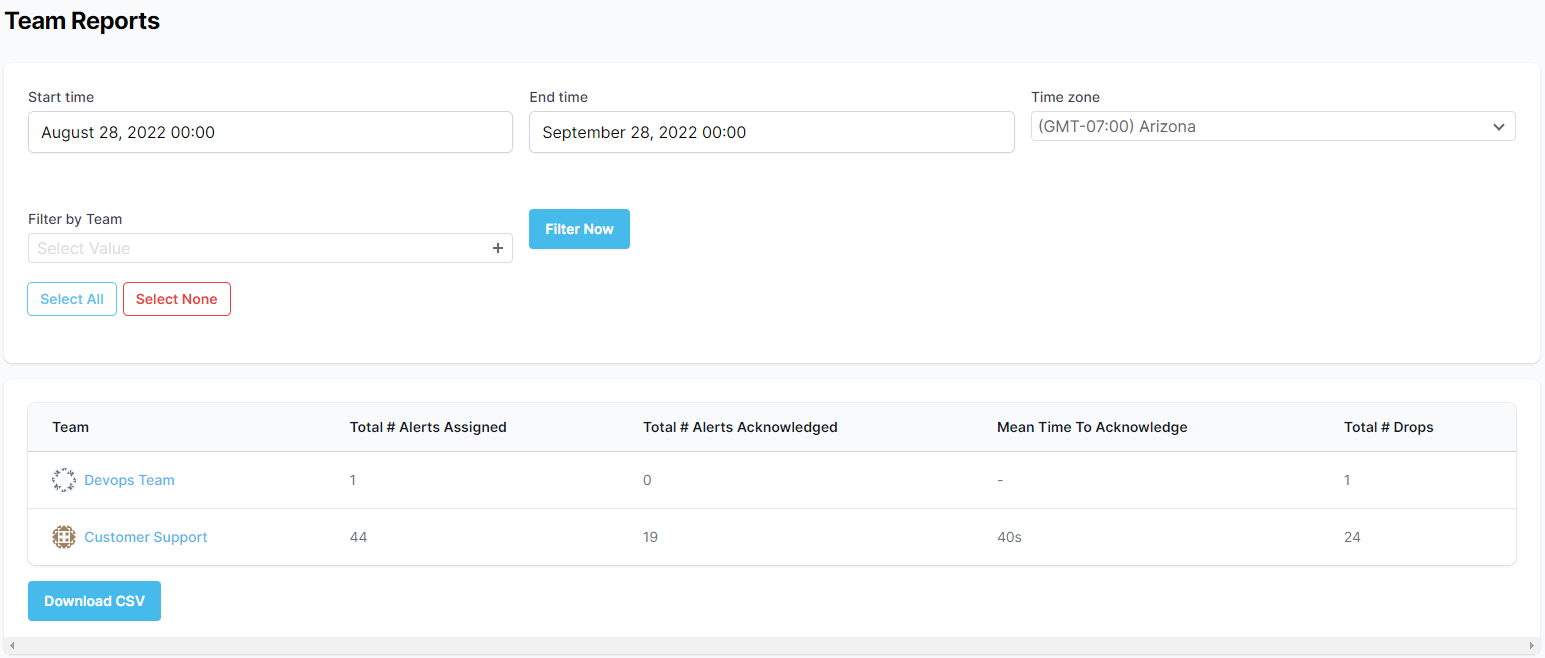
Task: Click the Devops Team avatar icon
Action: point(63,480)
